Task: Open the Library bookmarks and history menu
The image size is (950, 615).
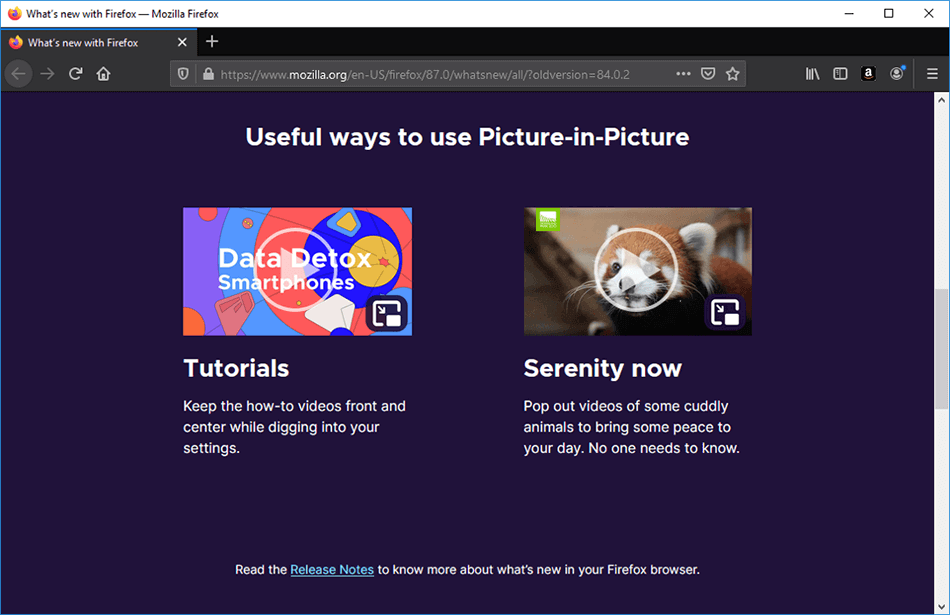Action: (x=812, y=74)
